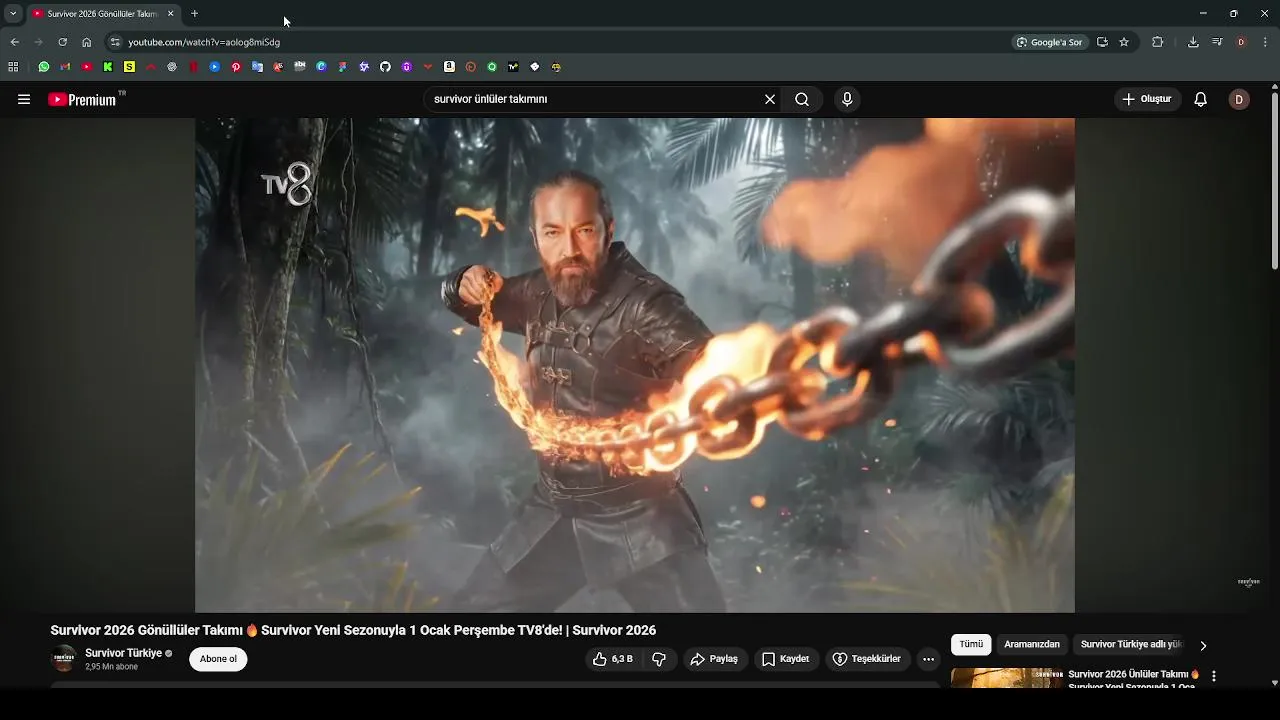Viewport: 1280px width, 720px height.
Task: Send thanks with Teşekkürler button
Action: coord(868,659)
